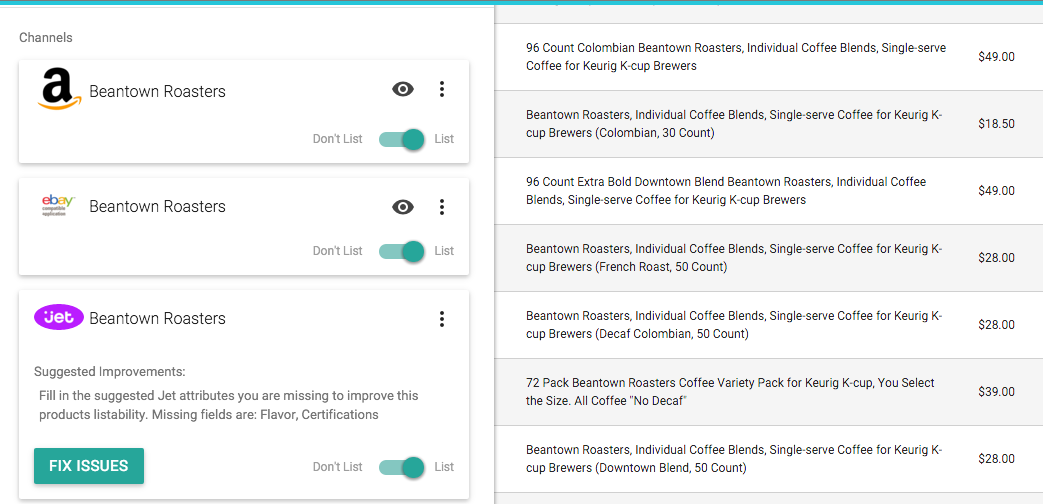
Task: Click the $39.00 price
Action: point(996,392)
